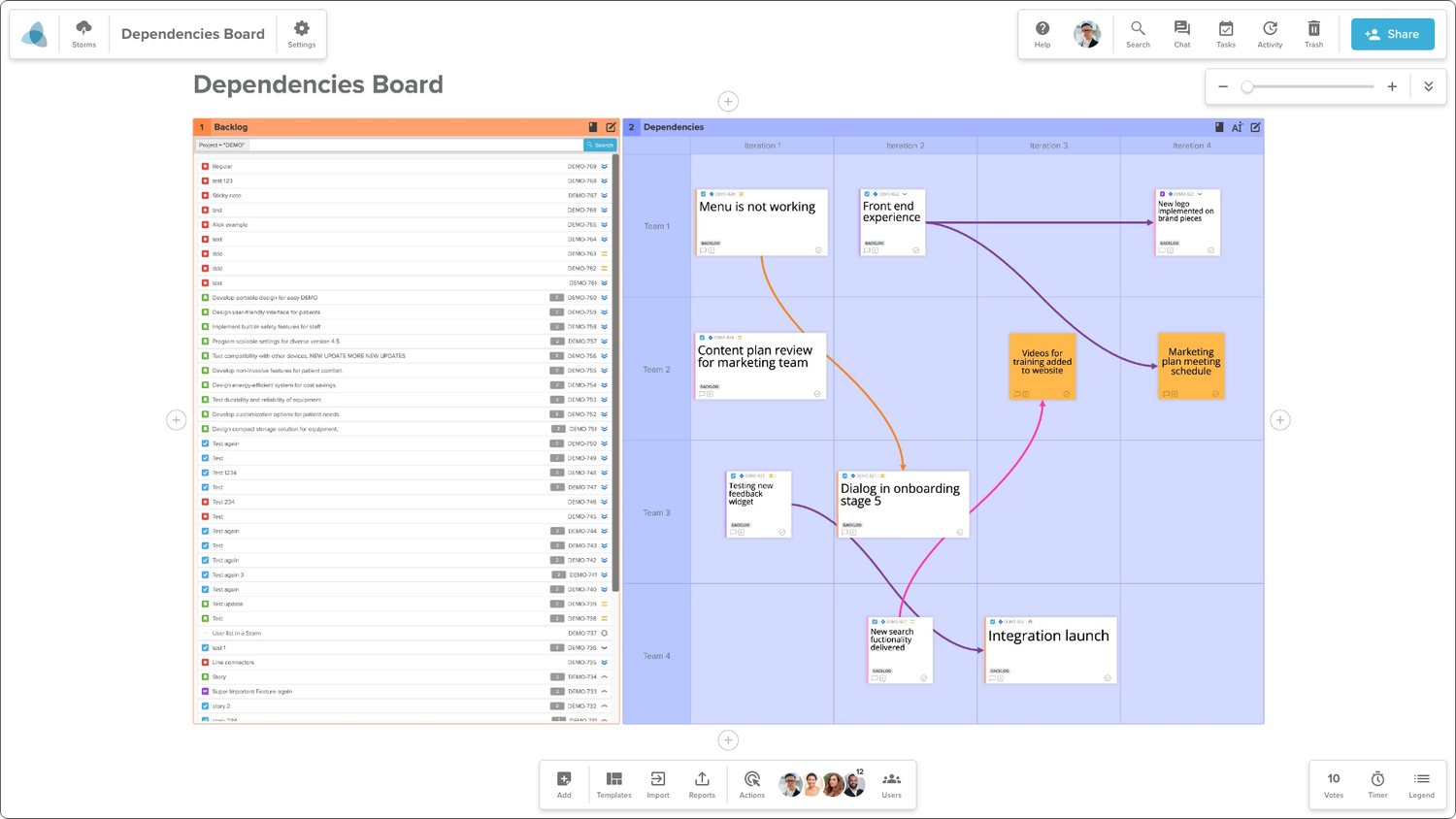Open the Actions menu at the bottom toolbar
Viewport: 1456px width, 819px height.
click(x=751, y=784)
